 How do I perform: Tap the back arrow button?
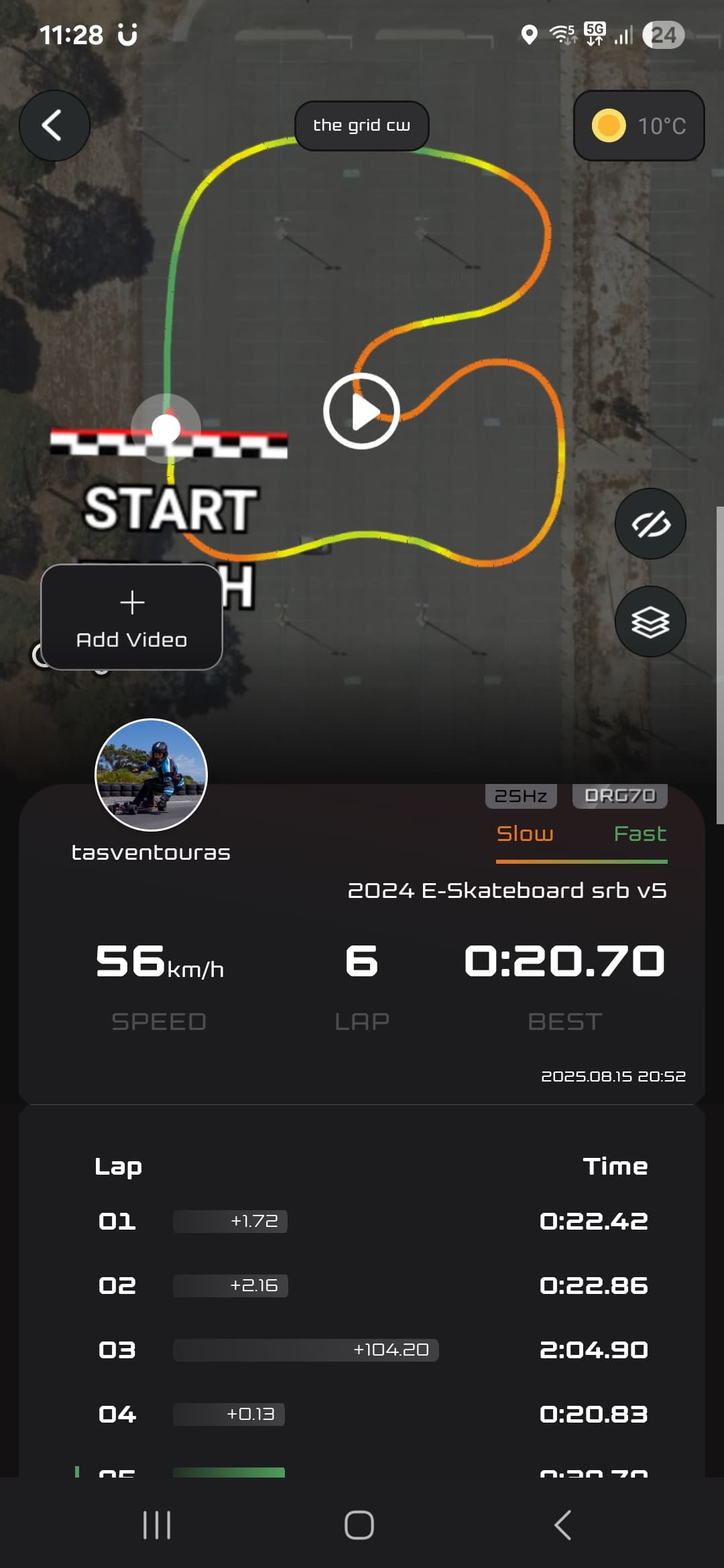(x=54, y=125)
